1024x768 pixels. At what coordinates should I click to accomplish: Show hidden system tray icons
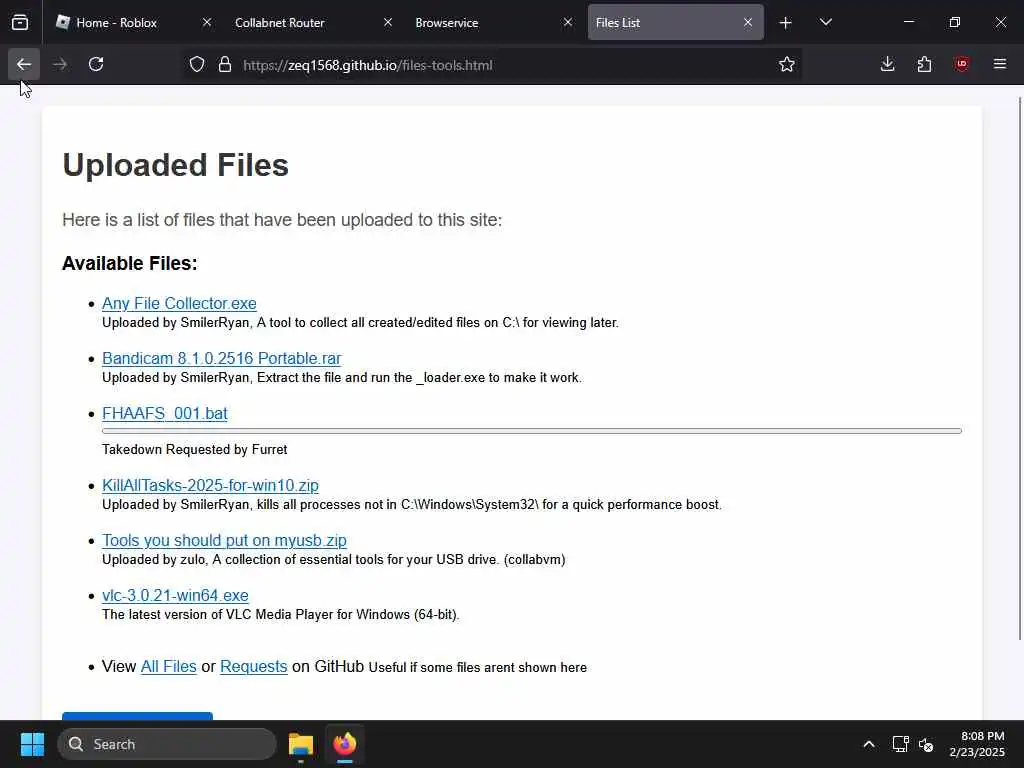[x=869, y=744]
